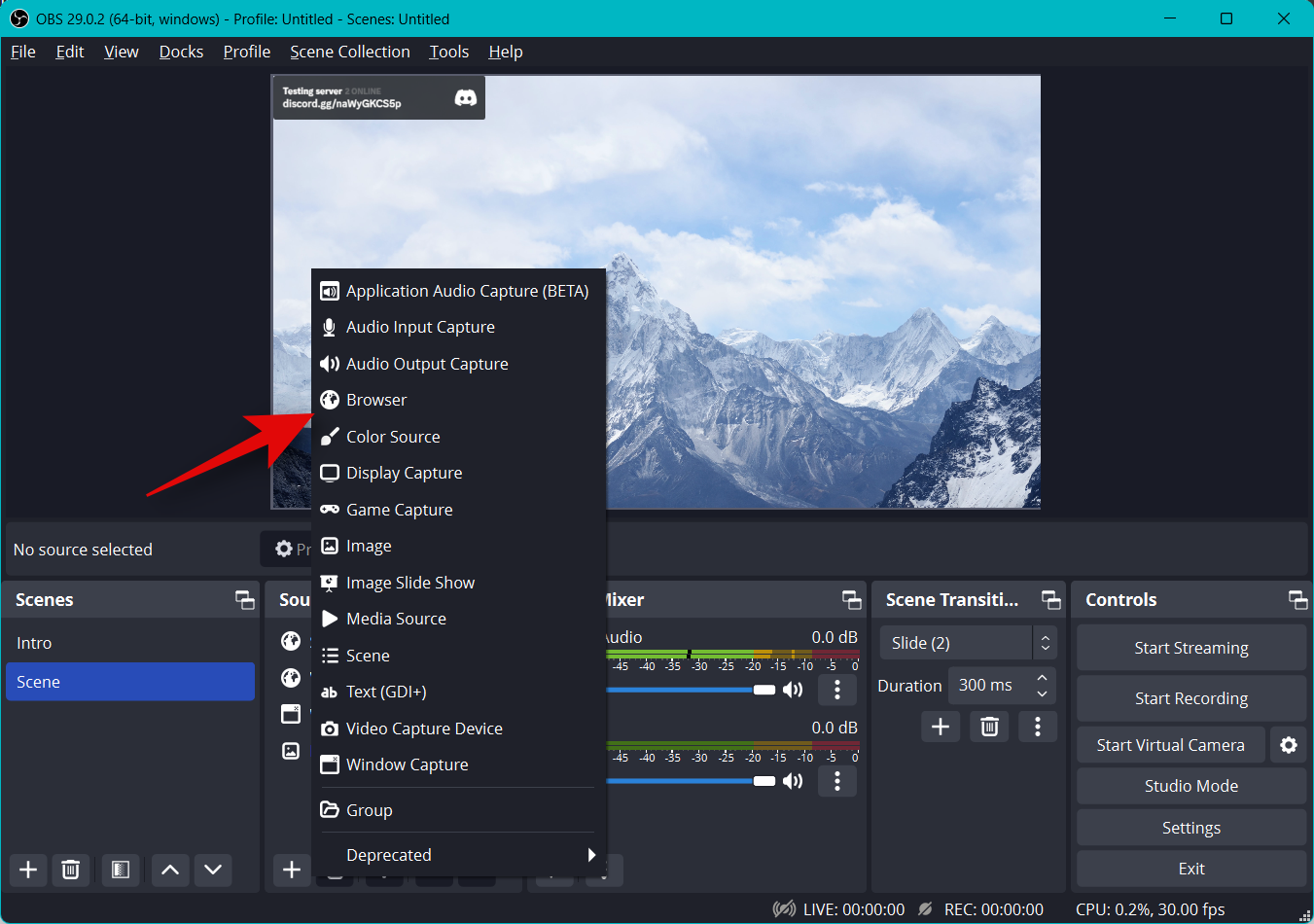Open the Scene Collection menu
Screen dimensions: 1314x924
350,52
